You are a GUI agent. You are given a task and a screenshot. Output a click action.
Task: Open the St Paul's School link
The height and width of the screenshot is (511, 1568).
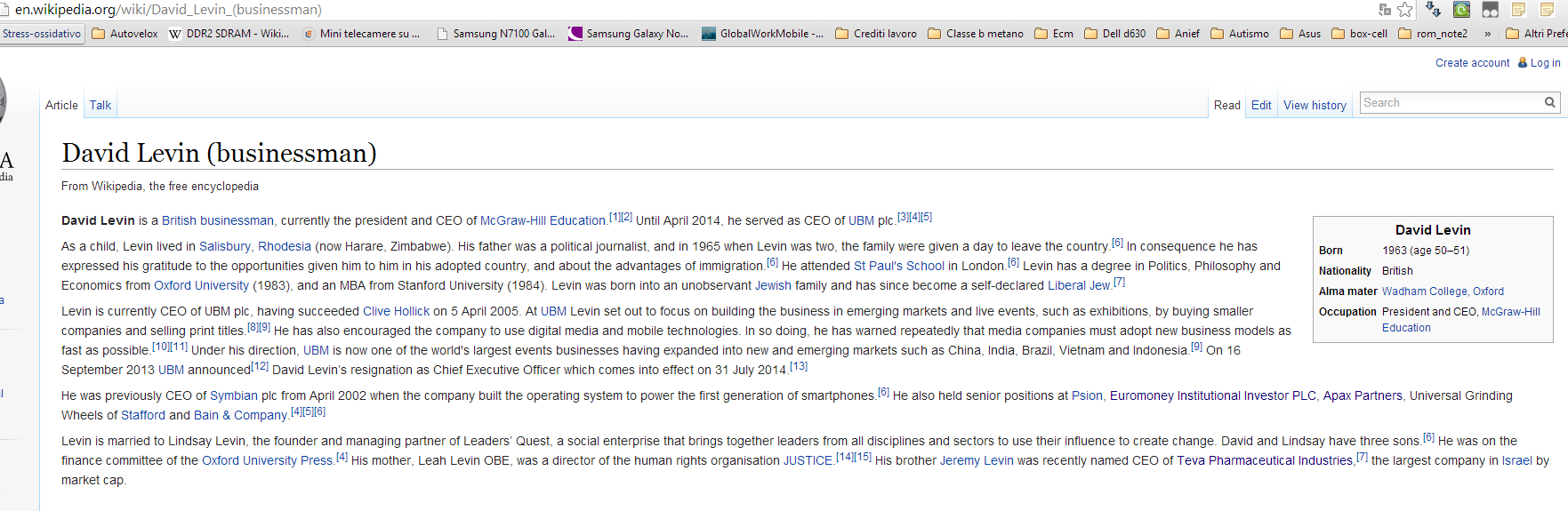899,266
